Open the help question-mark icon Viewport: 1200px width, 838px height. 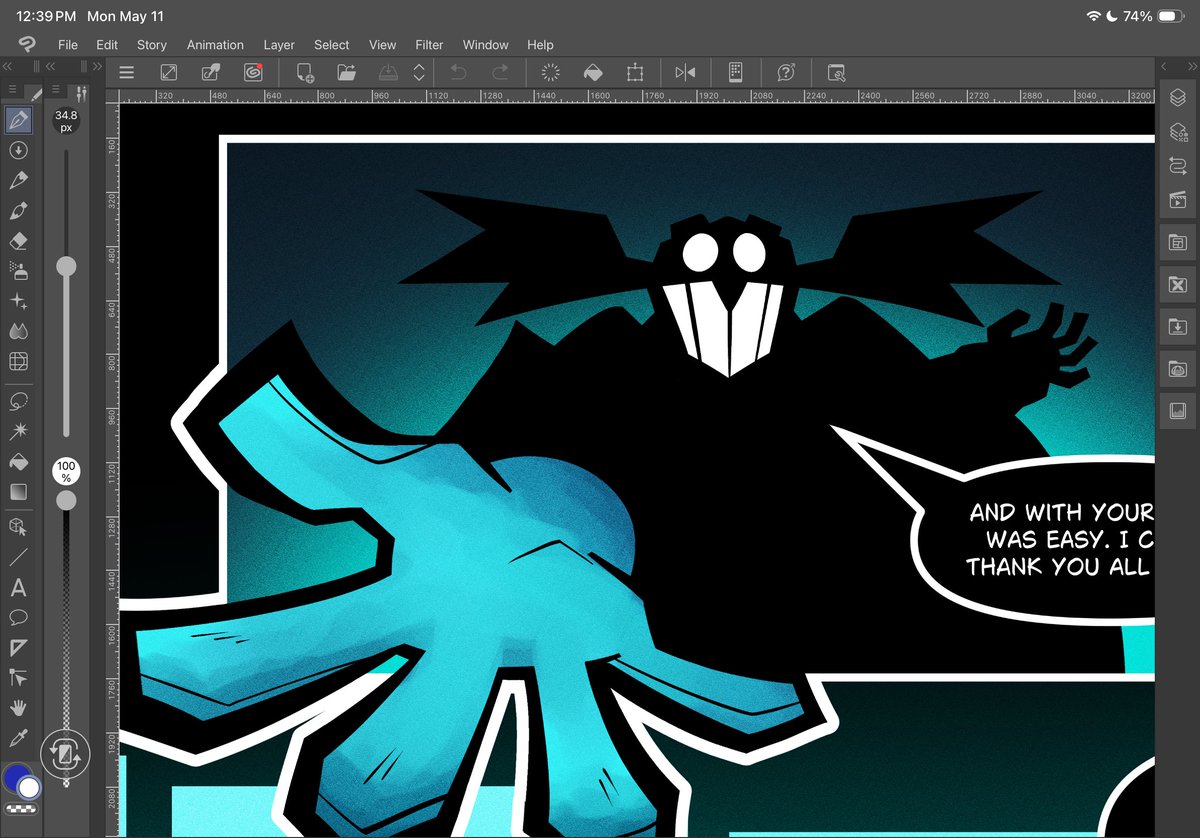786,72
